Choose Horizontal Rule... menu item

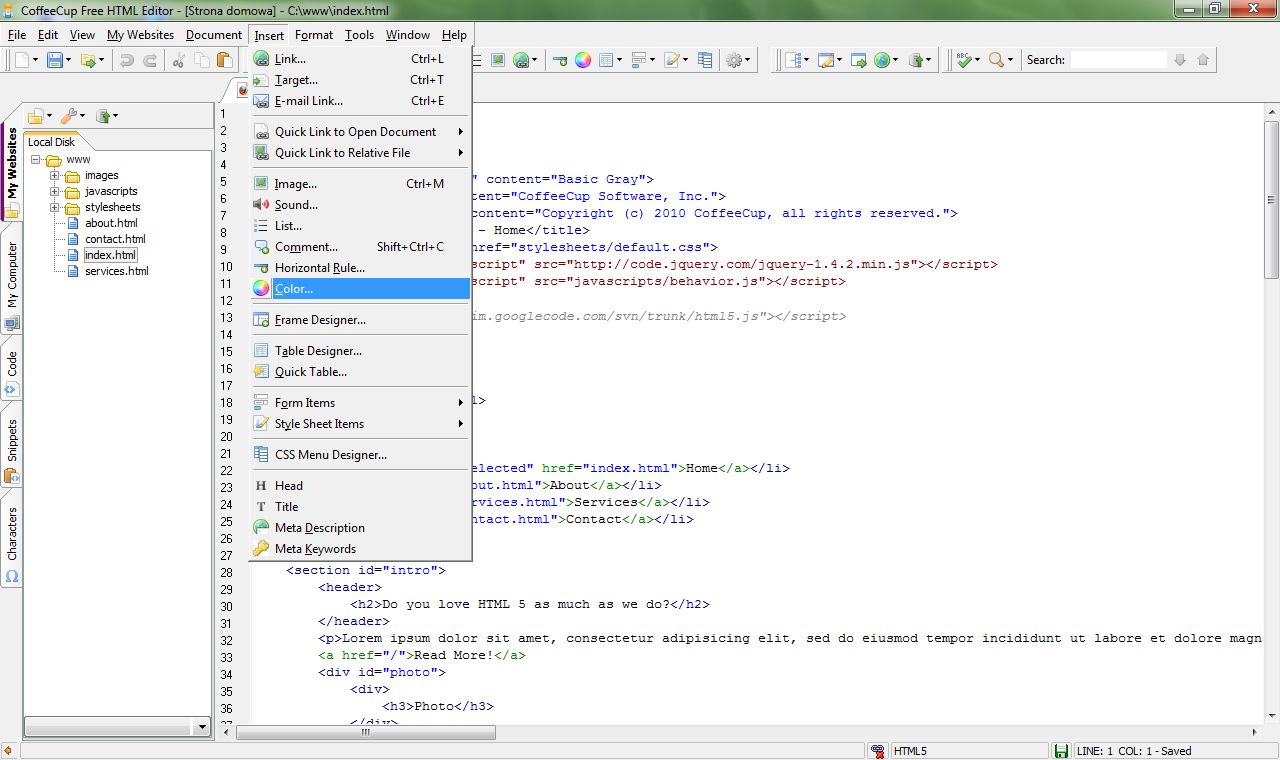point(360,268)
